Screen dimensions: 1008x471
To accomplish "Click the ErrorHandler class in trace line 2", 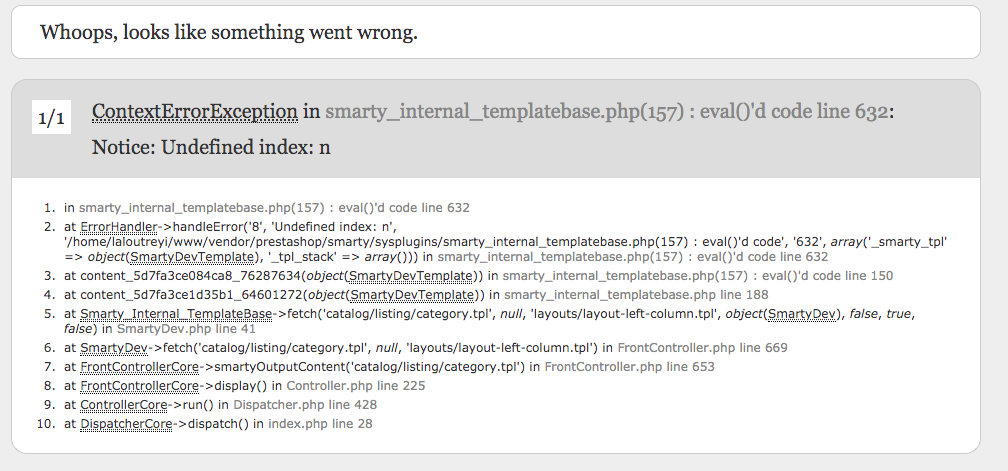I will [x=118, y=226].
